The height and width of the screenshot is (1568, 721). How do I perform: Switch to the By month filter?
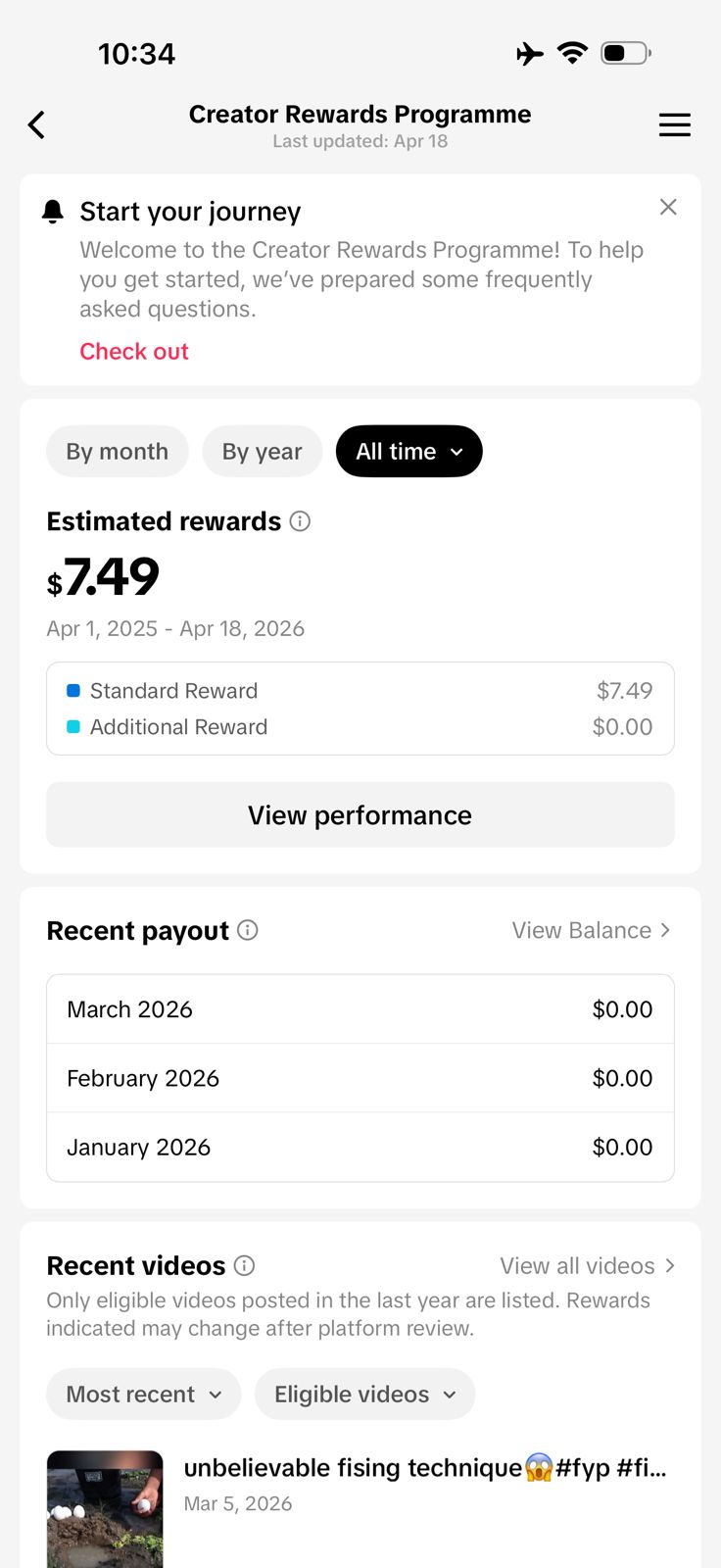(118, 452)
